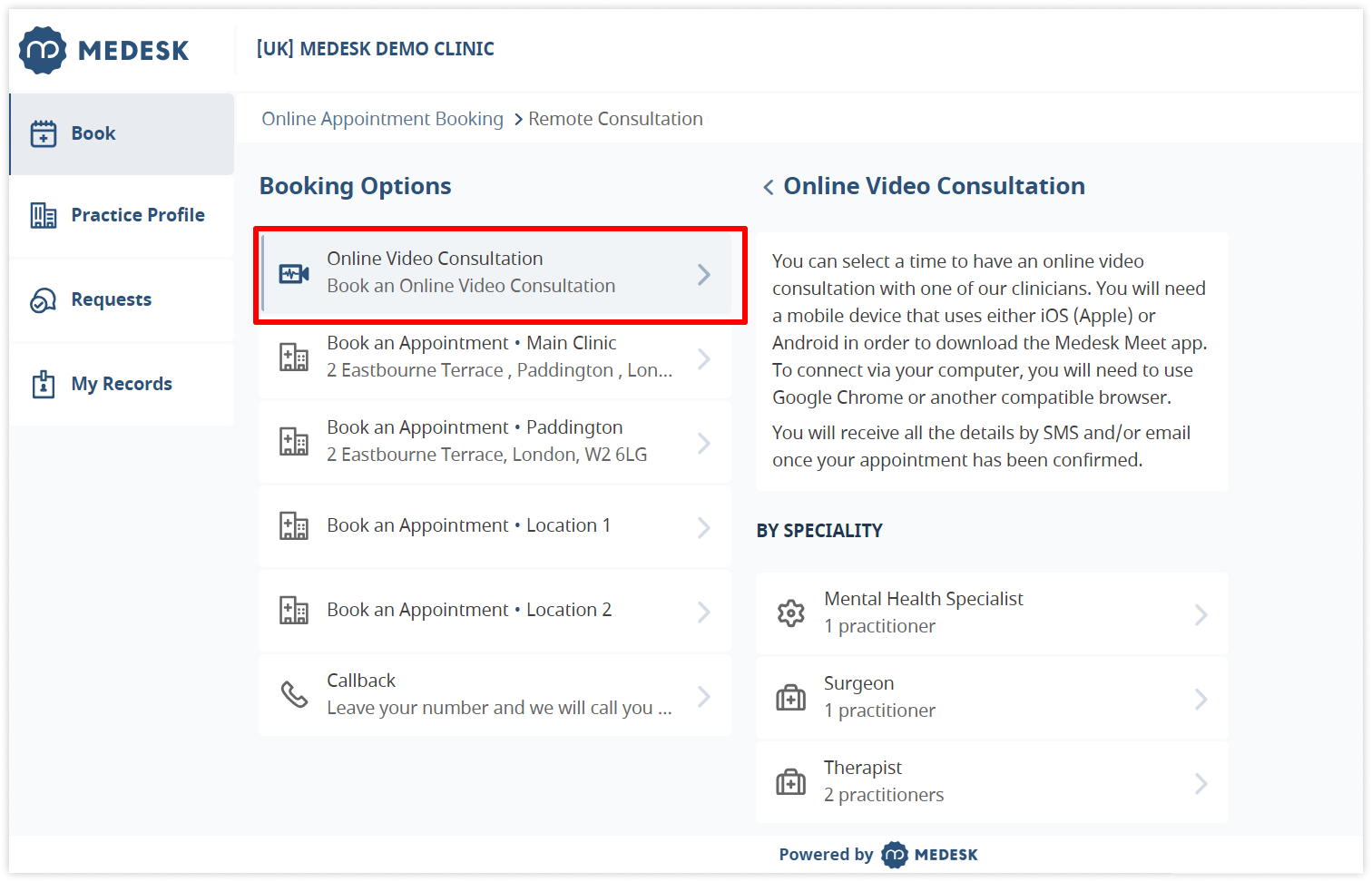Click the Remote Consultation breadcrumb
The height and width of the screenshot is (882, 1372).
pyautogui.click(x=615, y=119)
